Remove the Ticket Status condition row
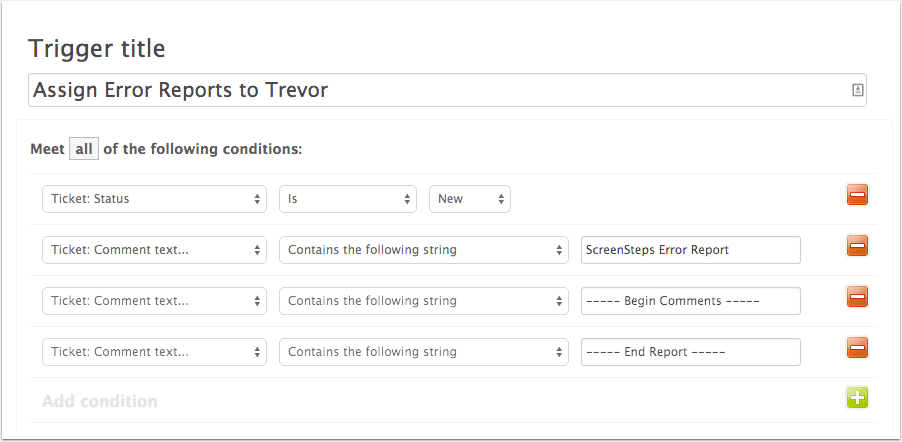Screen dimensions: 902x442 [x=857, y=195]
